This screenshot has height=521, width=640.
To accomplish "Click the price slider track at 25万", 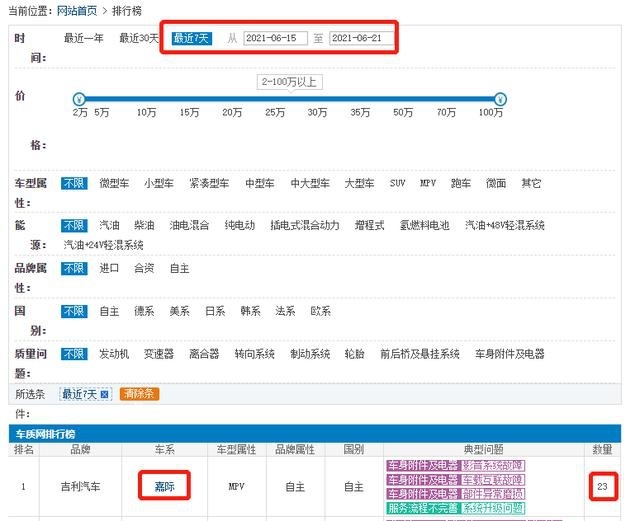I will pyautogui.click(x=275, y=99).
